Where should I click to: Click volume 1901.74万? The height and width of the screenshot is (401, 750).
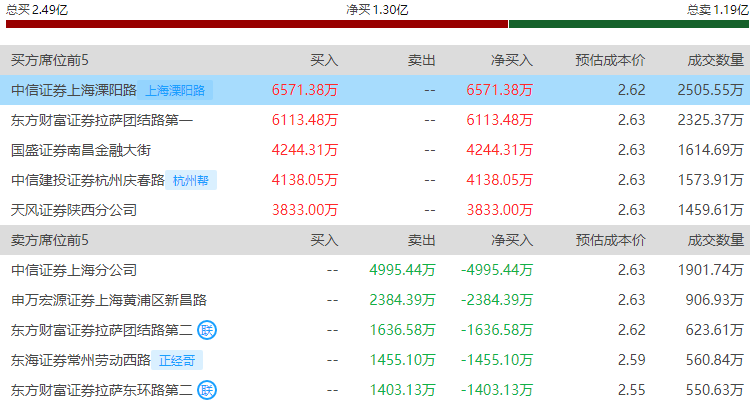(x=711, y=270)
